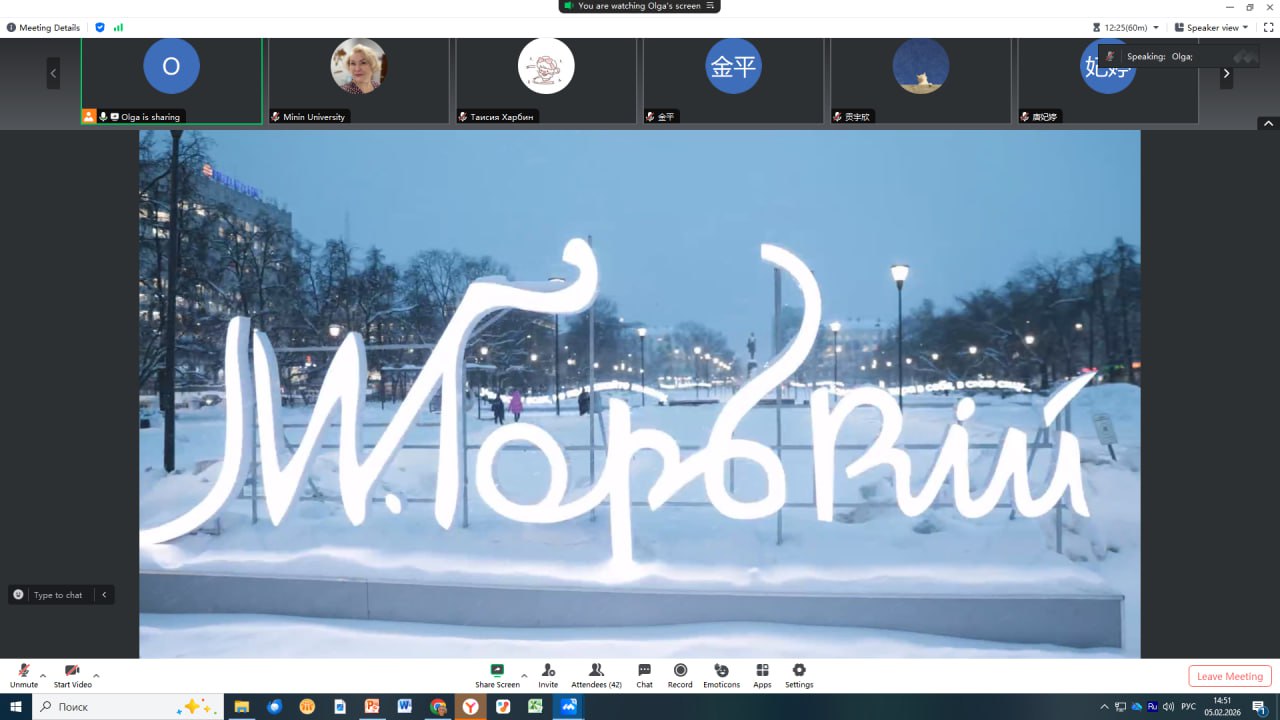Click the Type to chat field
The image size is (1280, 720).
click(58, 595)
